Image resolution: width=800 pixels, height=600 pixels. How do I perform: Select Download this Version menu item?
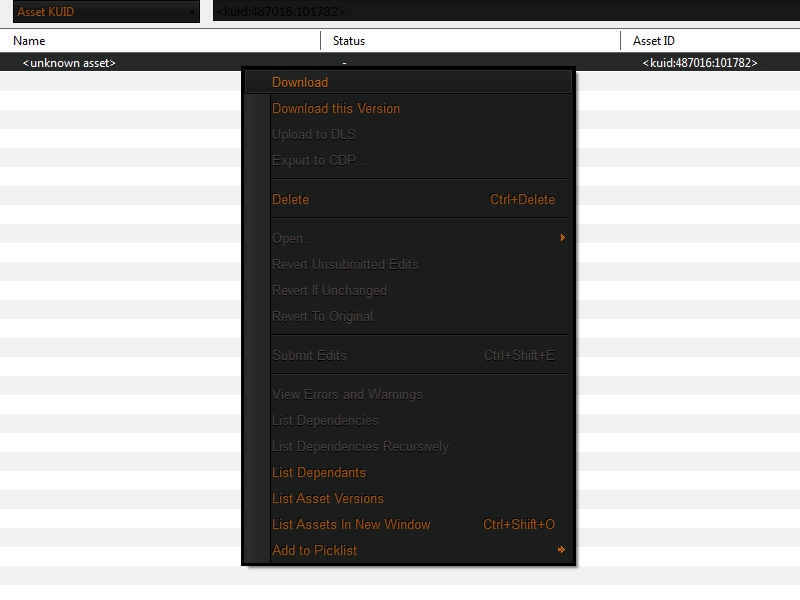point(336,109)
